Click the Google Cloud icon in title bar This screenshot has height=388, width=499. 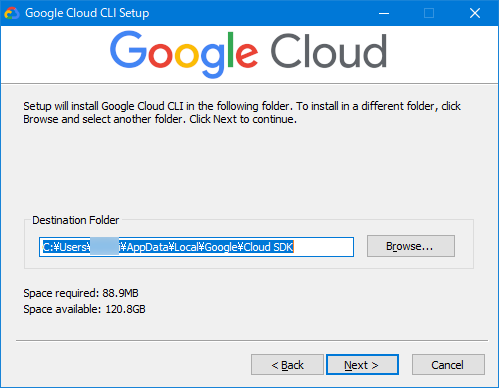click(x=12, y=13)
